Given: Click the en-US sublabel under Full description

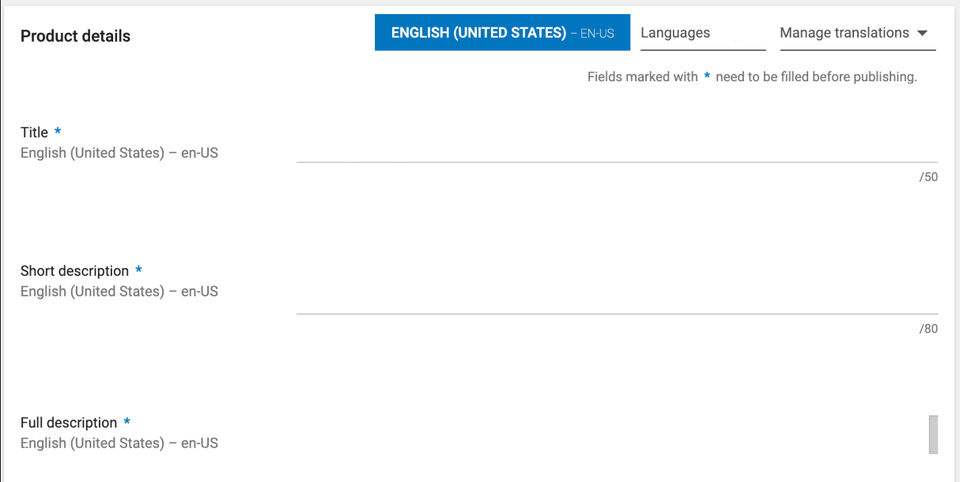Looking at the screenshot, I should pyautogui.click(x=119, y=443).
